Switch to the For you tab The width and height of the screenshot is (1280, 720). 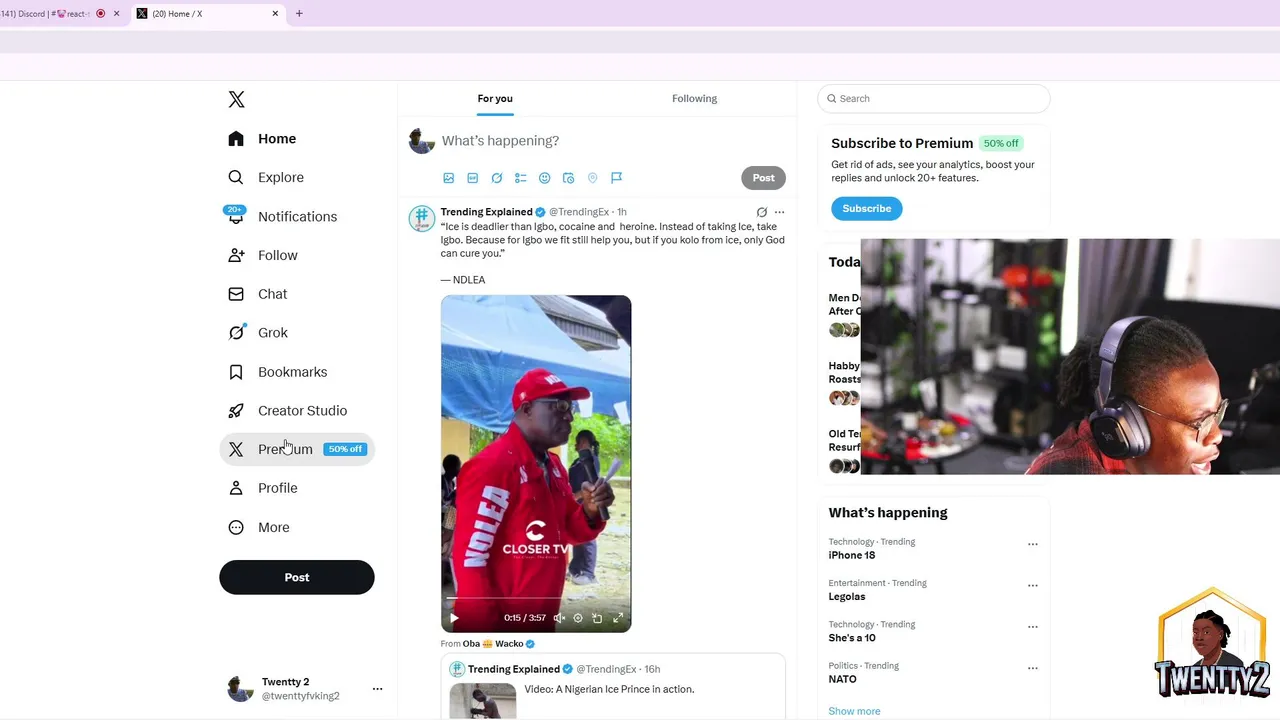tap(495, 98)
